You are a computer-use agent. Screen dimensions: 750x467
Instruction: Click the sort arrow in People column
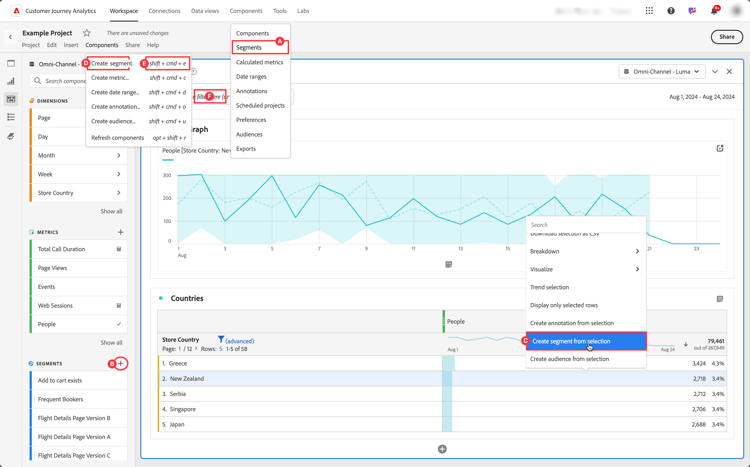[685, 344]
